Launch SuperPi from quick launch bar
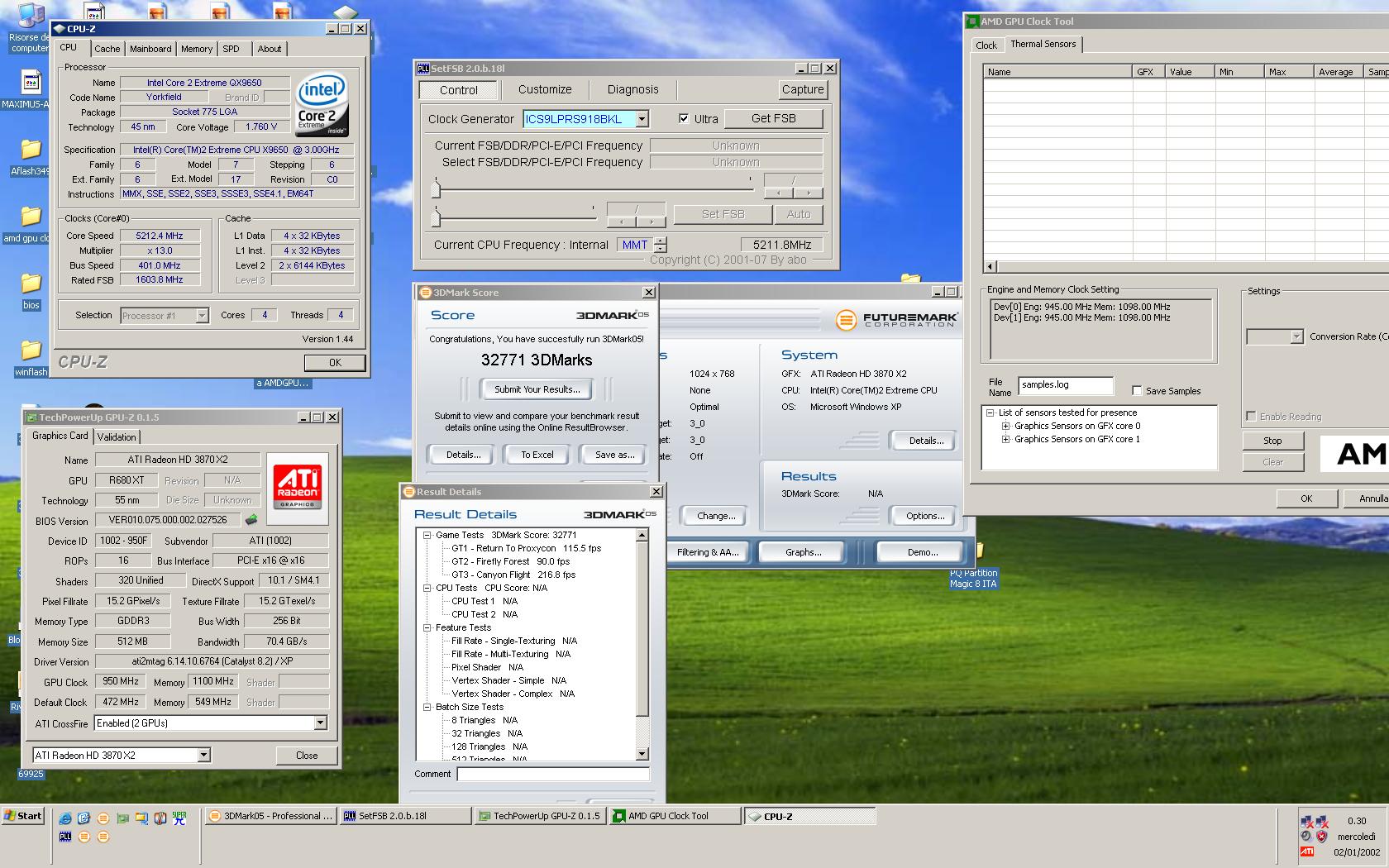The image size is (1389, 868). click(x=179, y=818)
